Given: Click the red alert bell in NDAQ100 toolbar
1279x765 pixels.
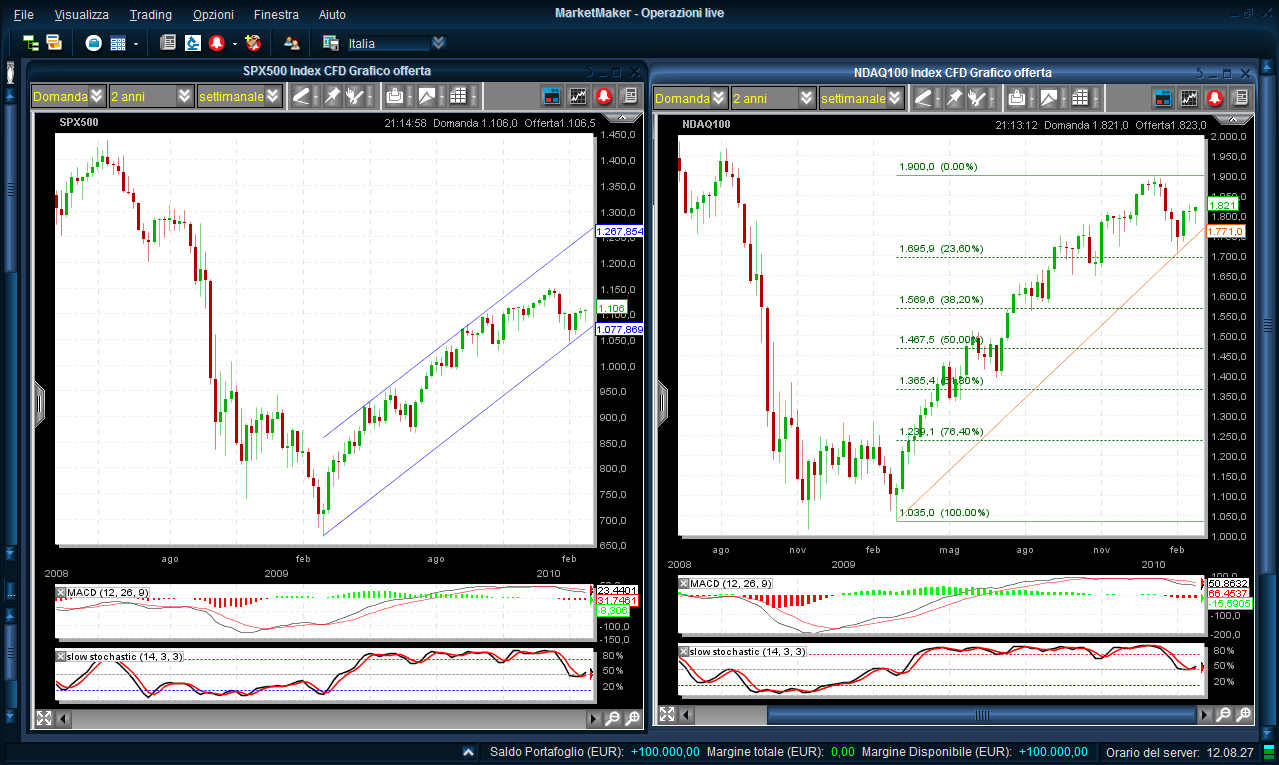Looking at the screenshot, I should 1215,98.
